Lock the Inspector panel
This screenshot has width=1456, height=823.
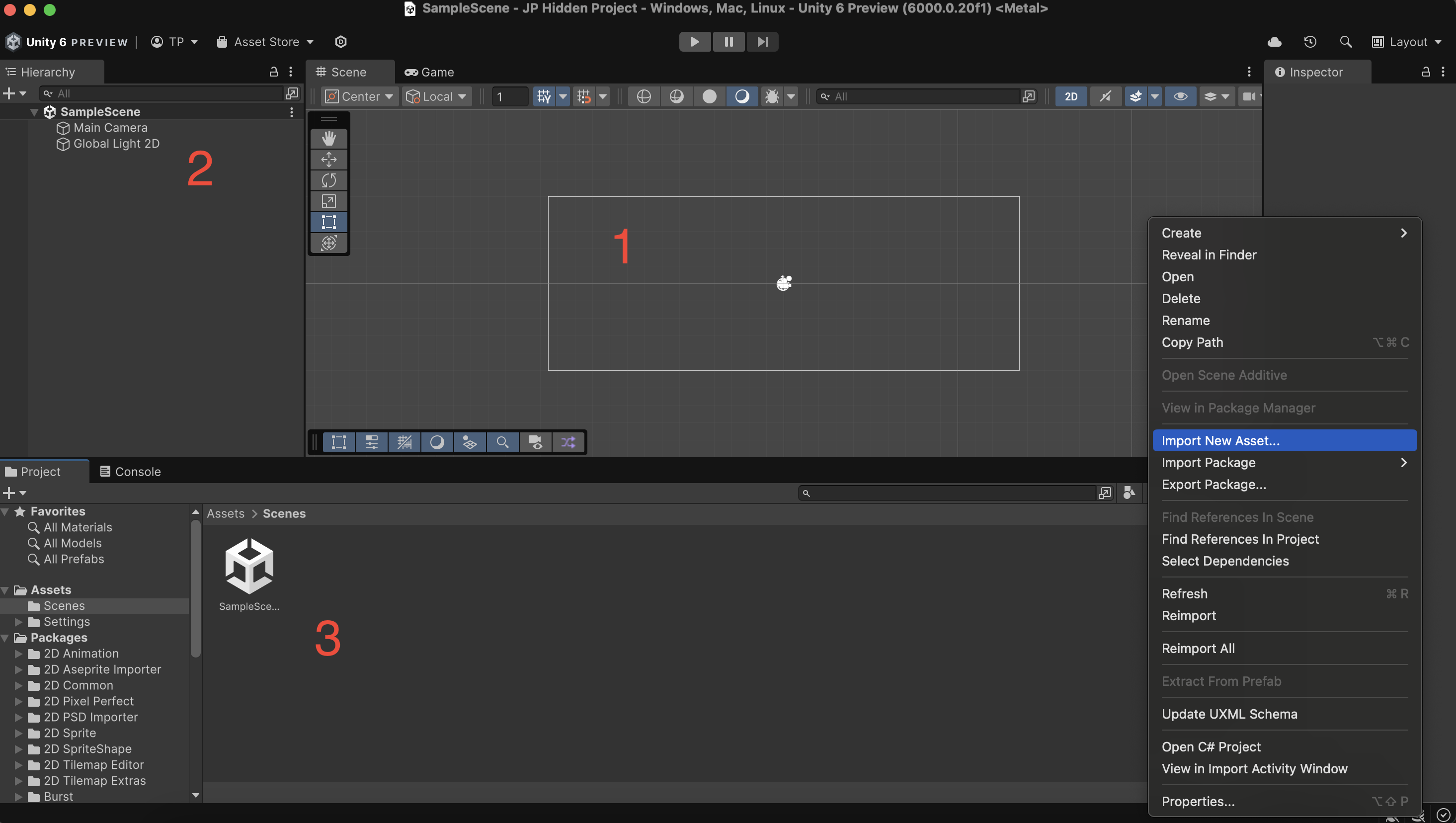click(1426, 72)
